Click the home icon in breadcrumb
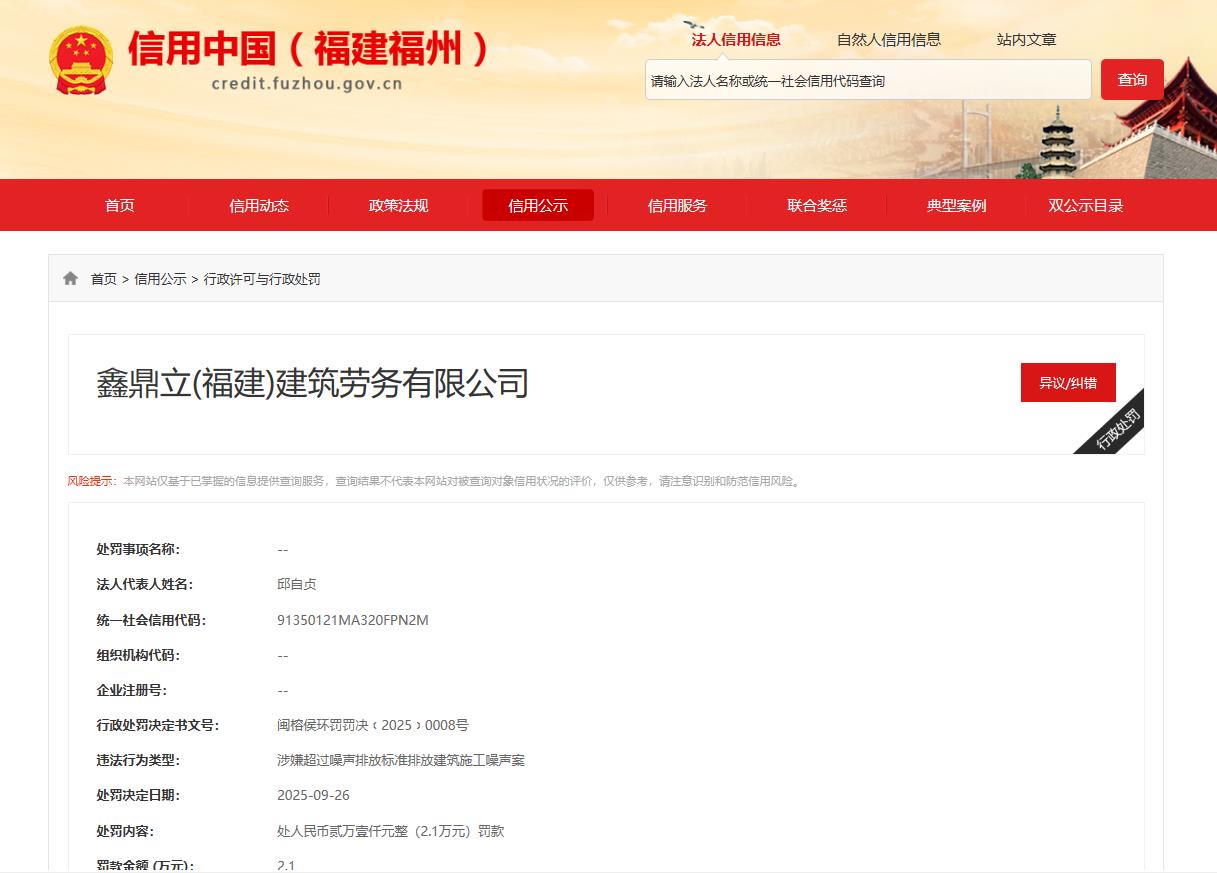Screen dimensions: 1217x873 click(x=70, y=279)
